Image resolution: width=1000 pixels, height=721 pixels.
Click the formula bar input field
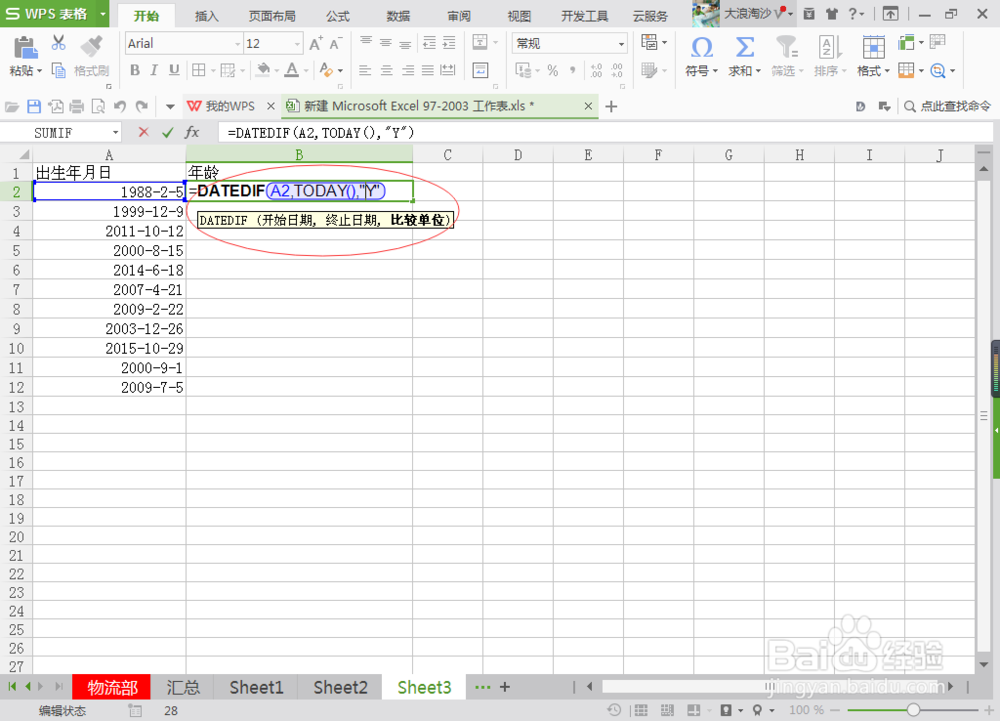tap(606, 133)
